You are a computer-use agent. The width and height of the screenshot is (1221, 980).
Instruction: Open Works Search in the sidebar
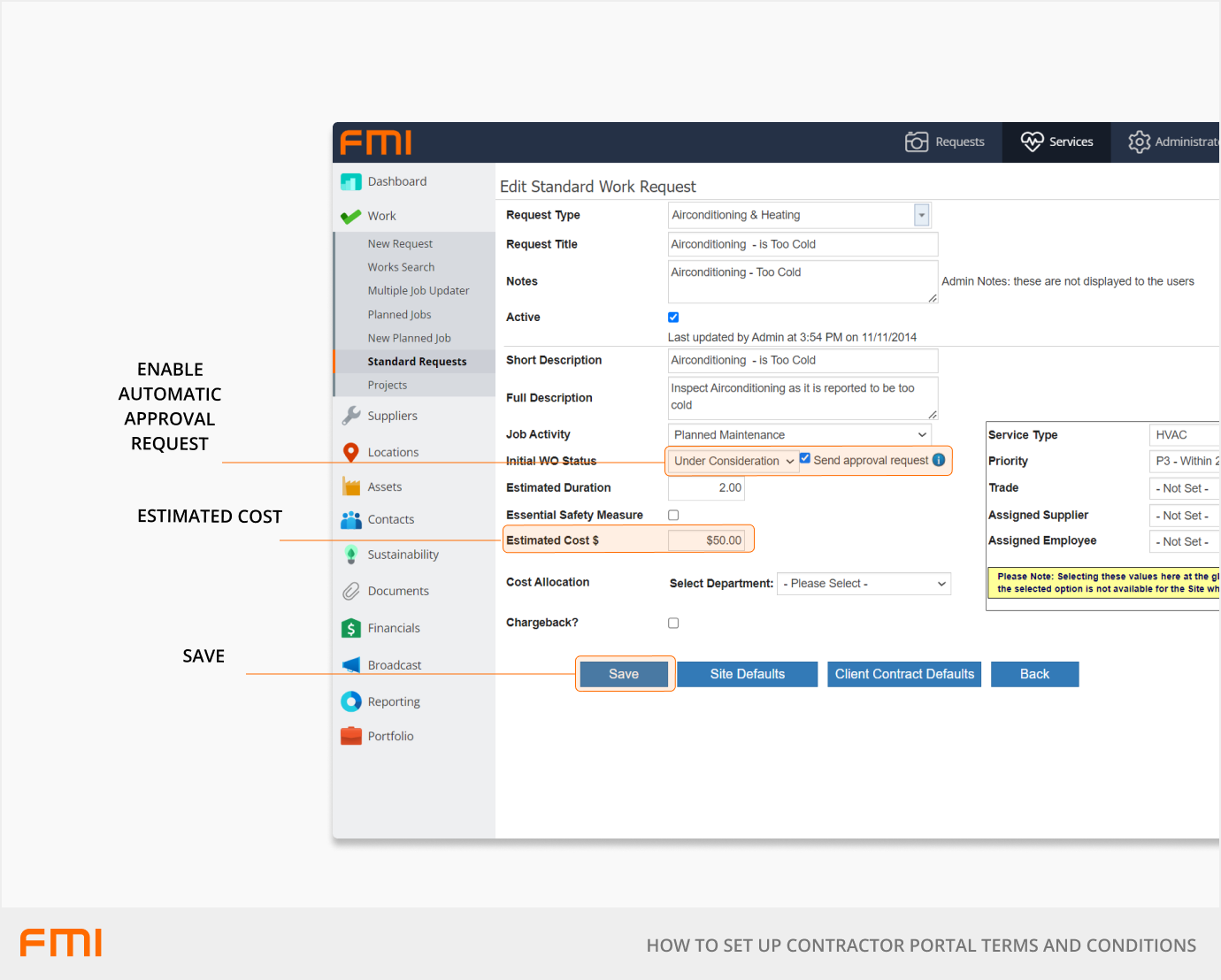tap(401, 267)
